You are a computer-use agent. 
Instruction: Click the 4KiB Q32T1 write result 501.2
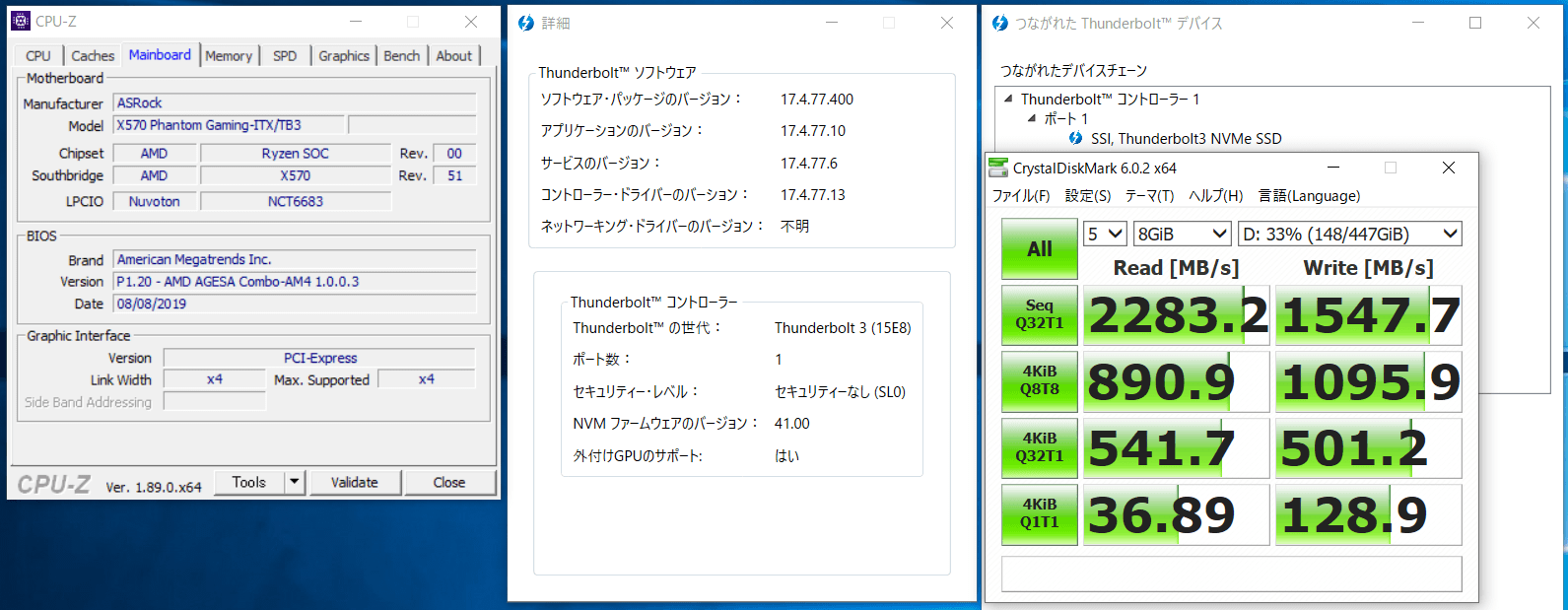tap(1369, 447)
